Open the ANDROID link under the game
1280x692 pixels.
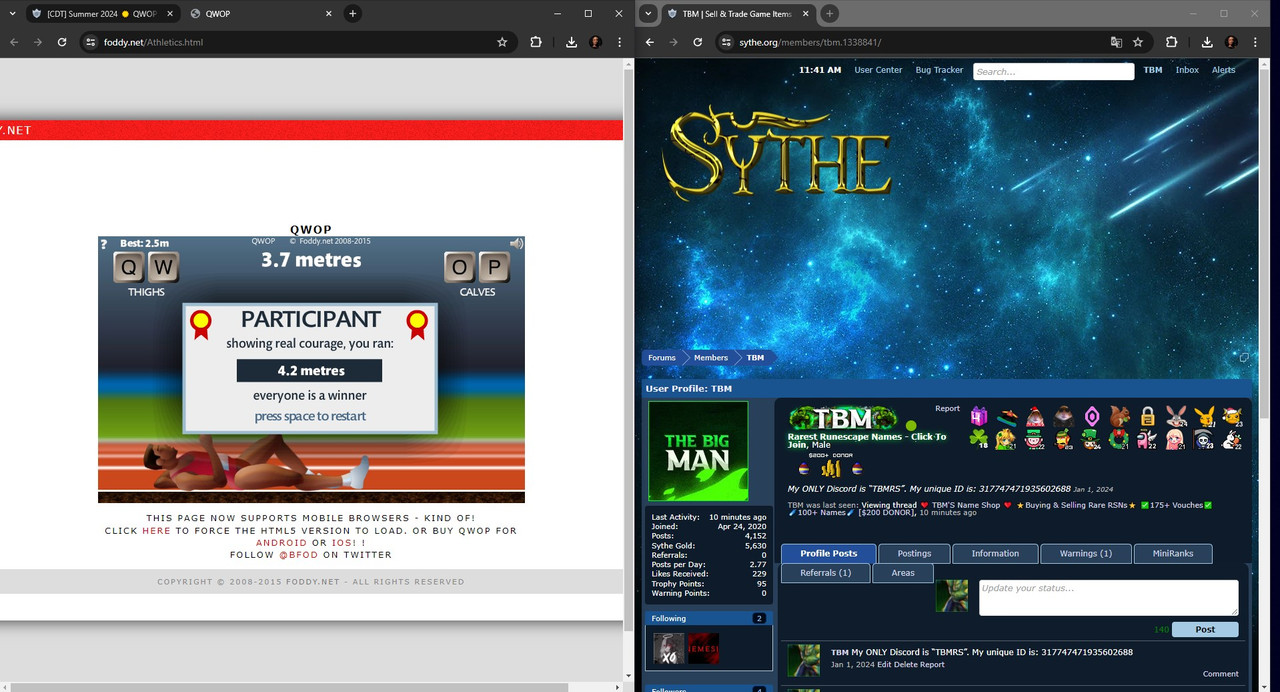click(x=281, y=543)
